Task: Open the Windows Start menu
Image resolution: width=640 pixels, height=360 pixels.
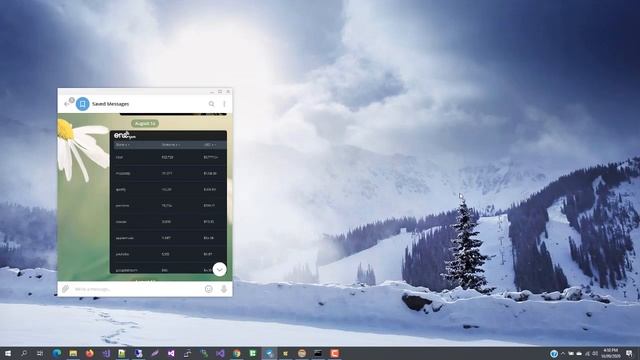Action: pos(7,353)
